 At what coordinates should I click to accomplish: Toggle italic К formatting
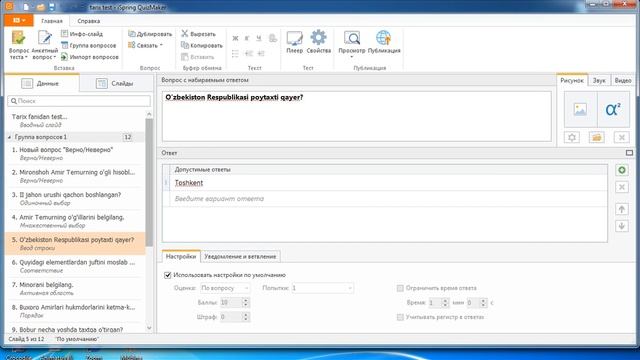(247, 38)
